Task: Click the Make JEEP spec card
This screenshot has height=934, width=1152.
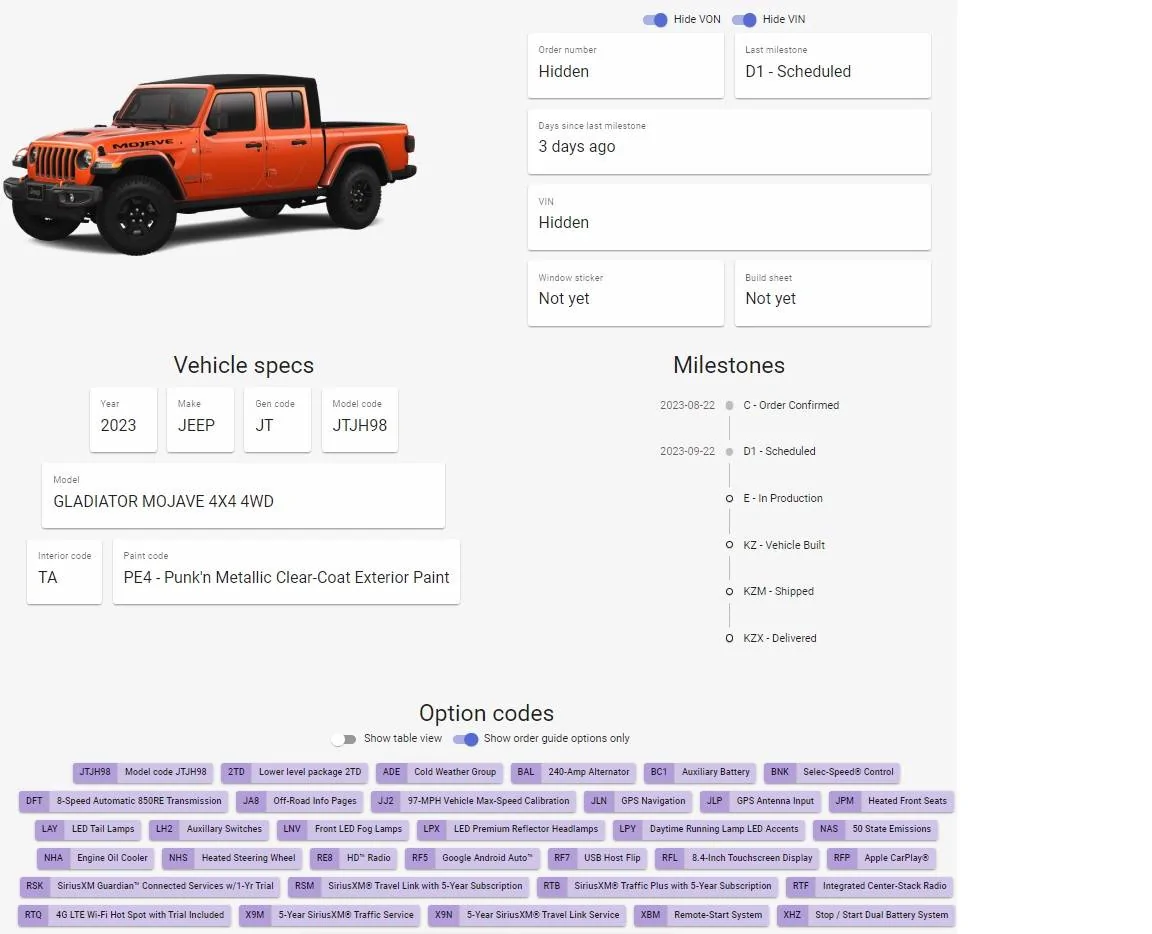Action: click(x=200, y=420)
